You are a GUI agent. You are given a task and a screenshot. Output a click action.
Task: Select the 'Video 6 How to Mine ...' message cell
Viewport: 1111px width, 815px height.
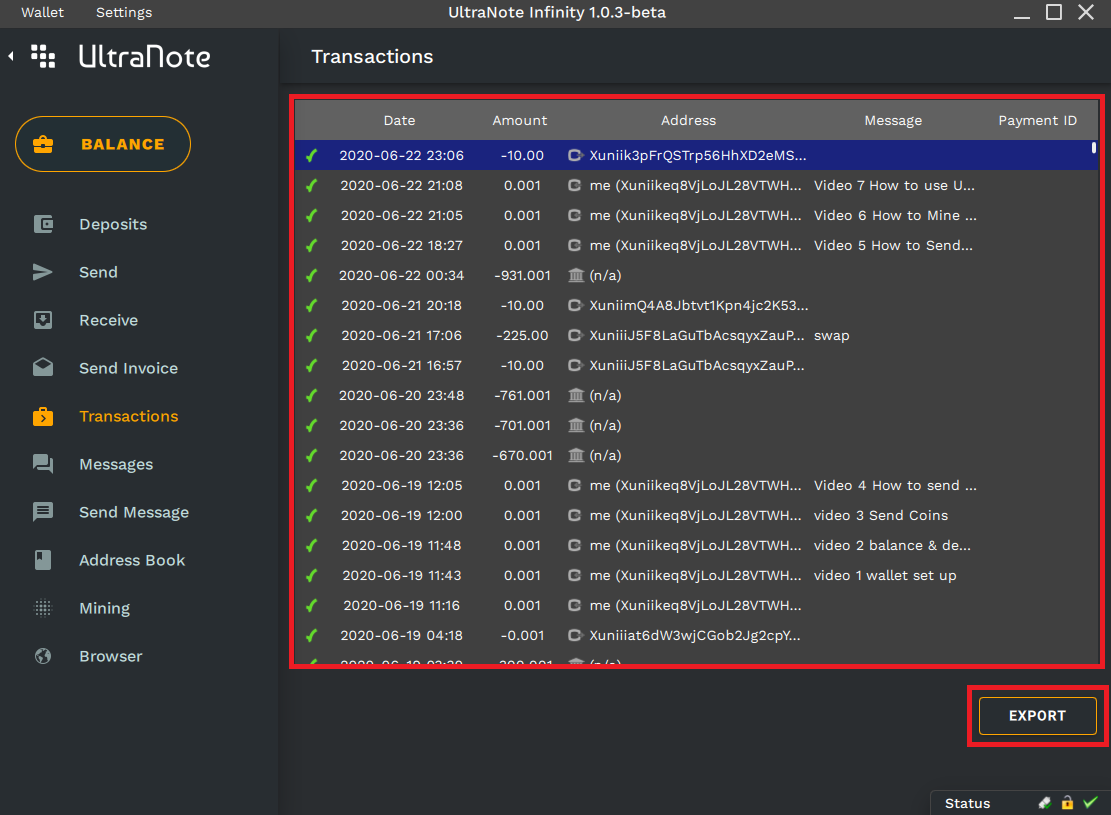[895, 215]
